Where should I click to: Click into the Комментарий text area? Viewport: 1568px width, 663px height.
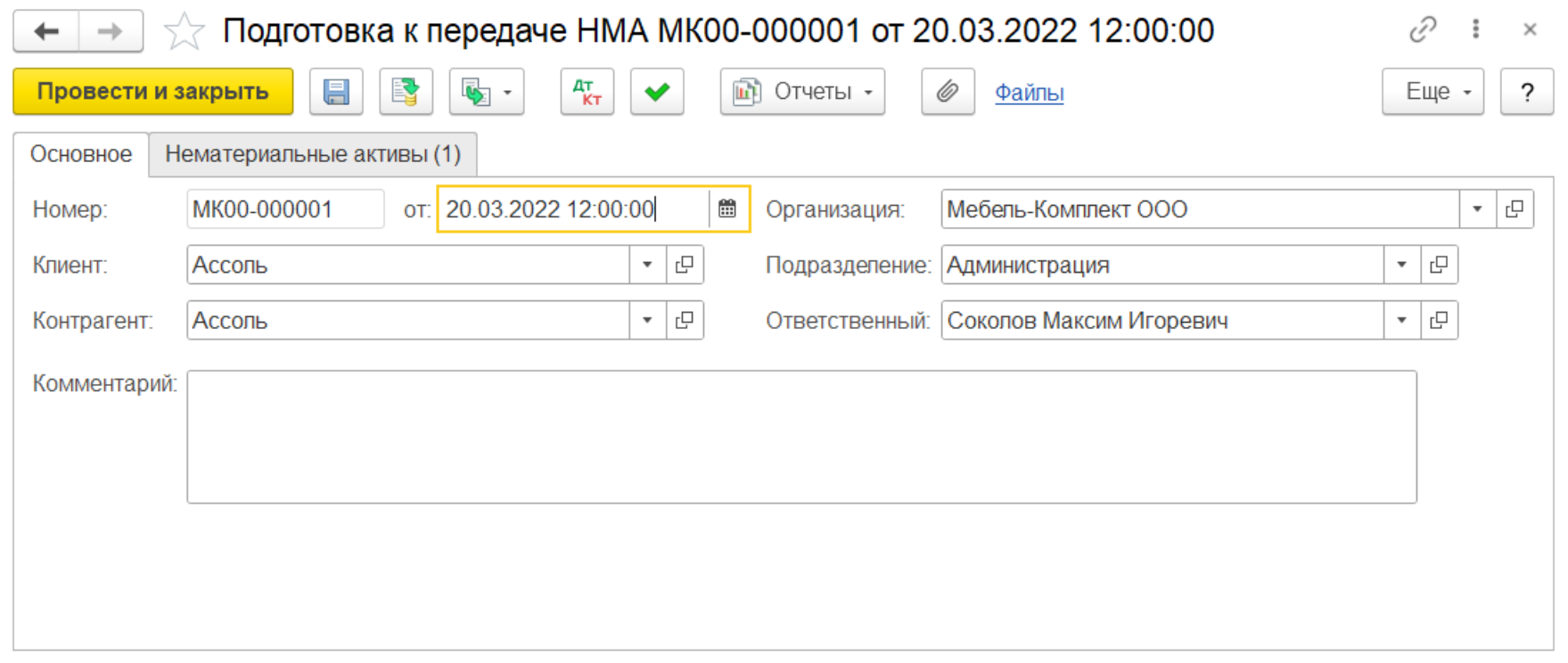pos(800,437)
